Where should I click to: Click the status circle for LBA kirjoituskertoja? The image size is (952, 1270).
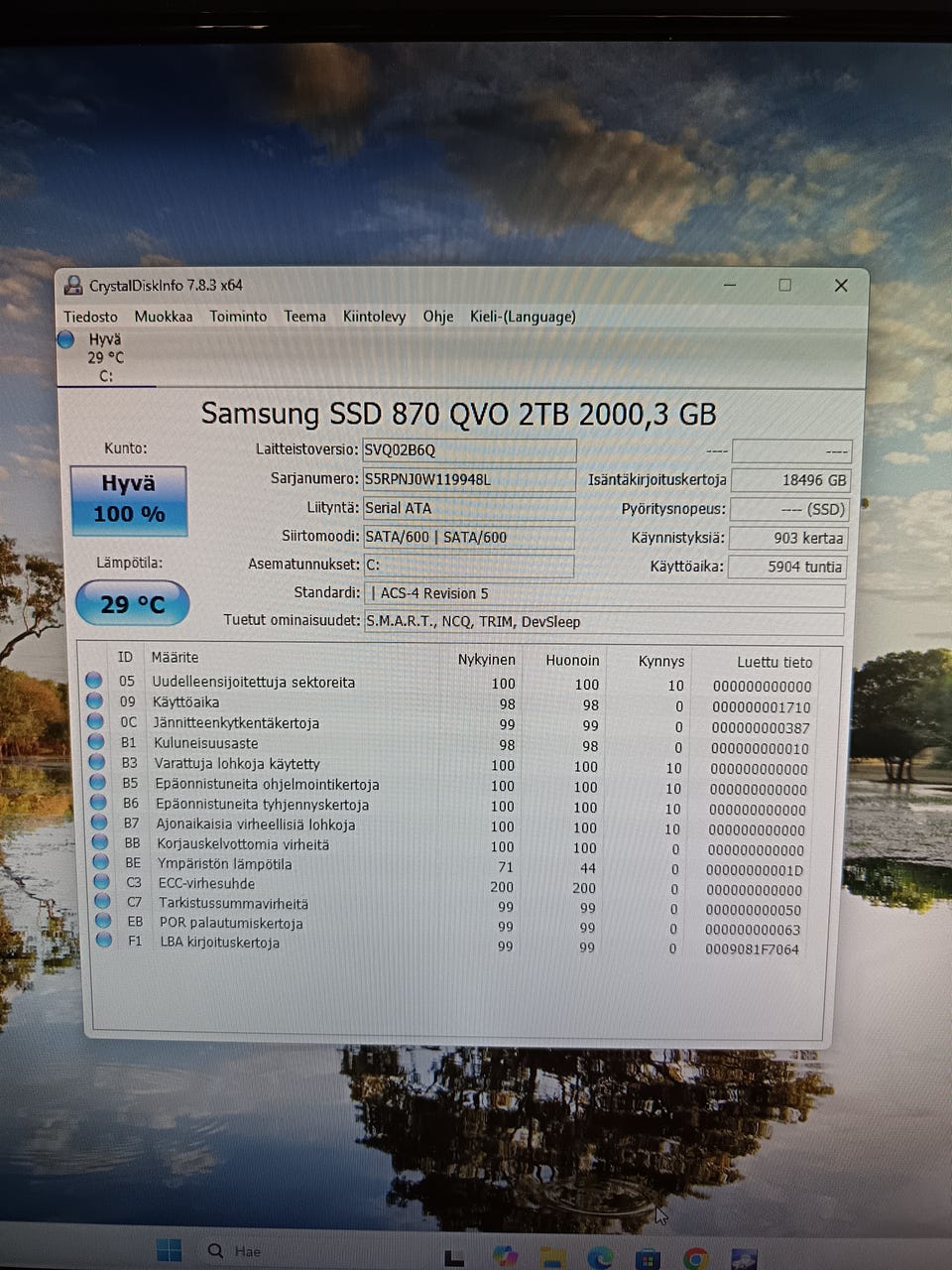tap(104, 939)
